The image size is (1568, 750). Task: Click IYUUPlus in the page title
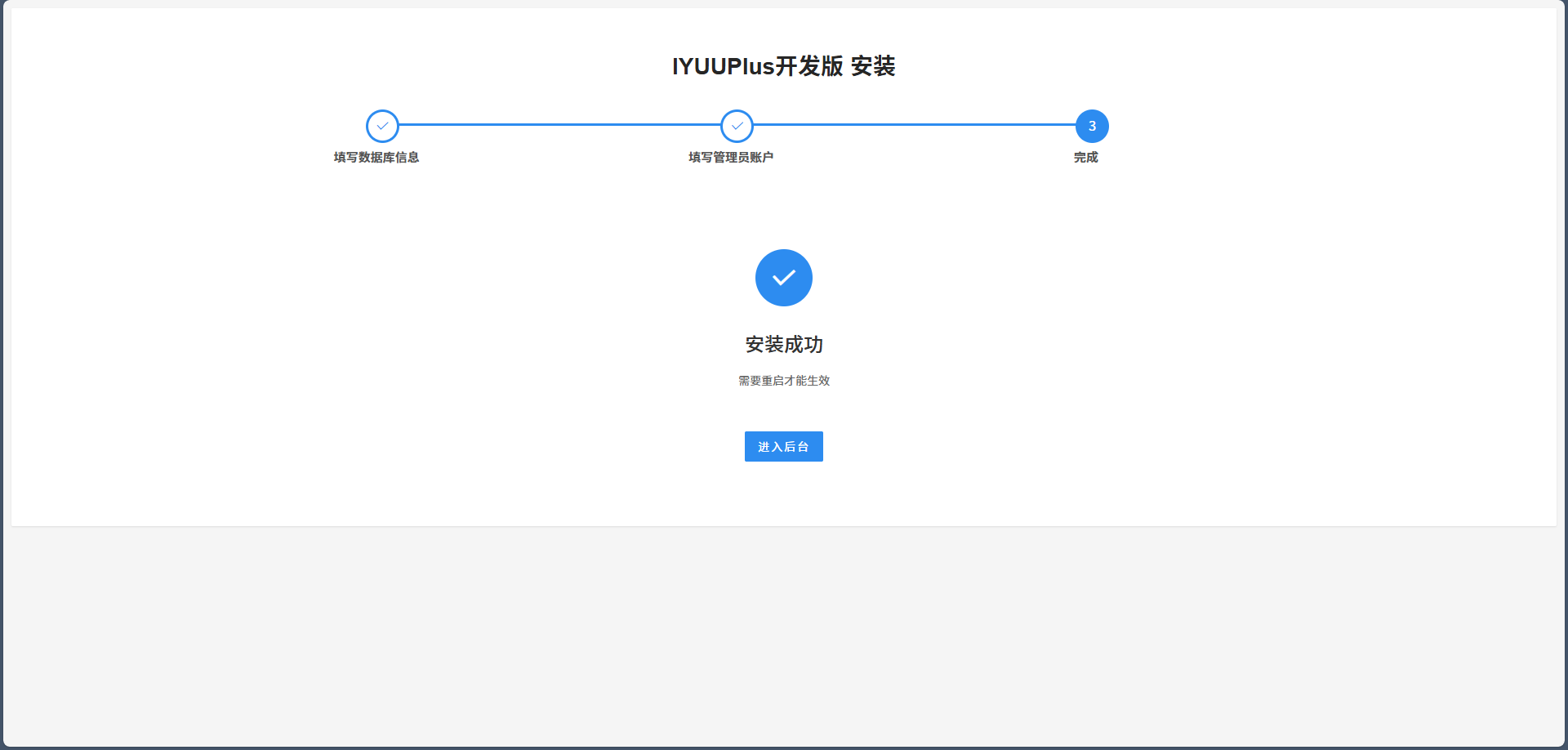point(723,66)
